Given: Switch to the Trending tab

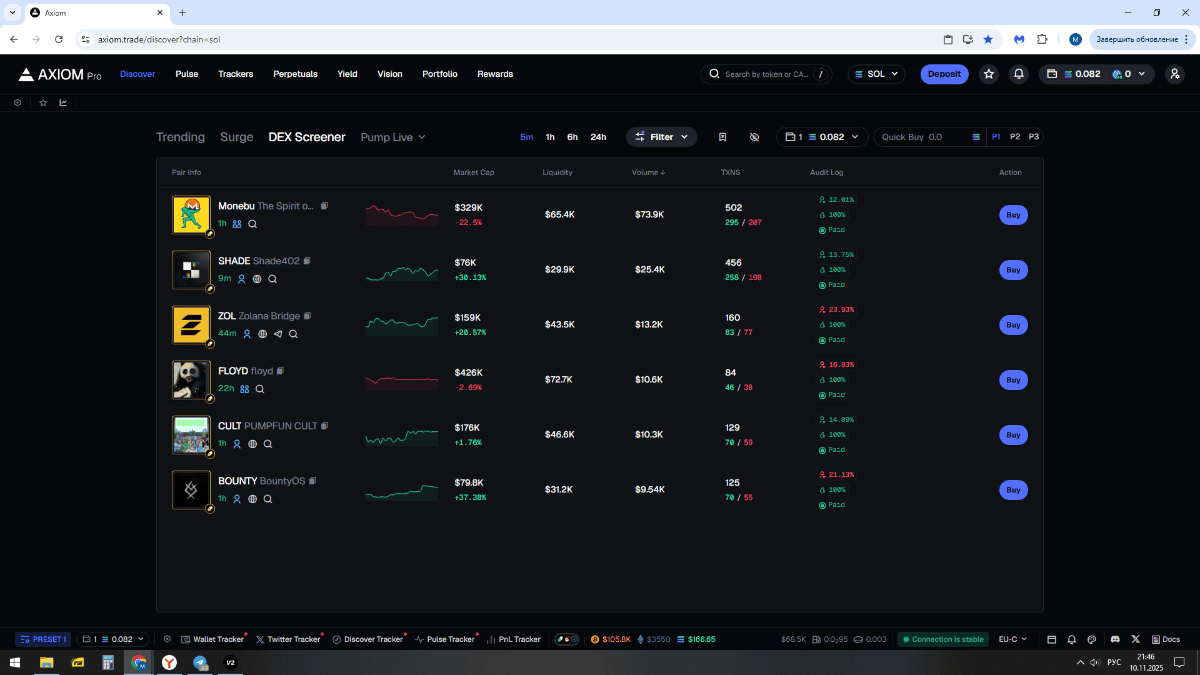Looking at the screenshot, I should [x=180, y=137].
